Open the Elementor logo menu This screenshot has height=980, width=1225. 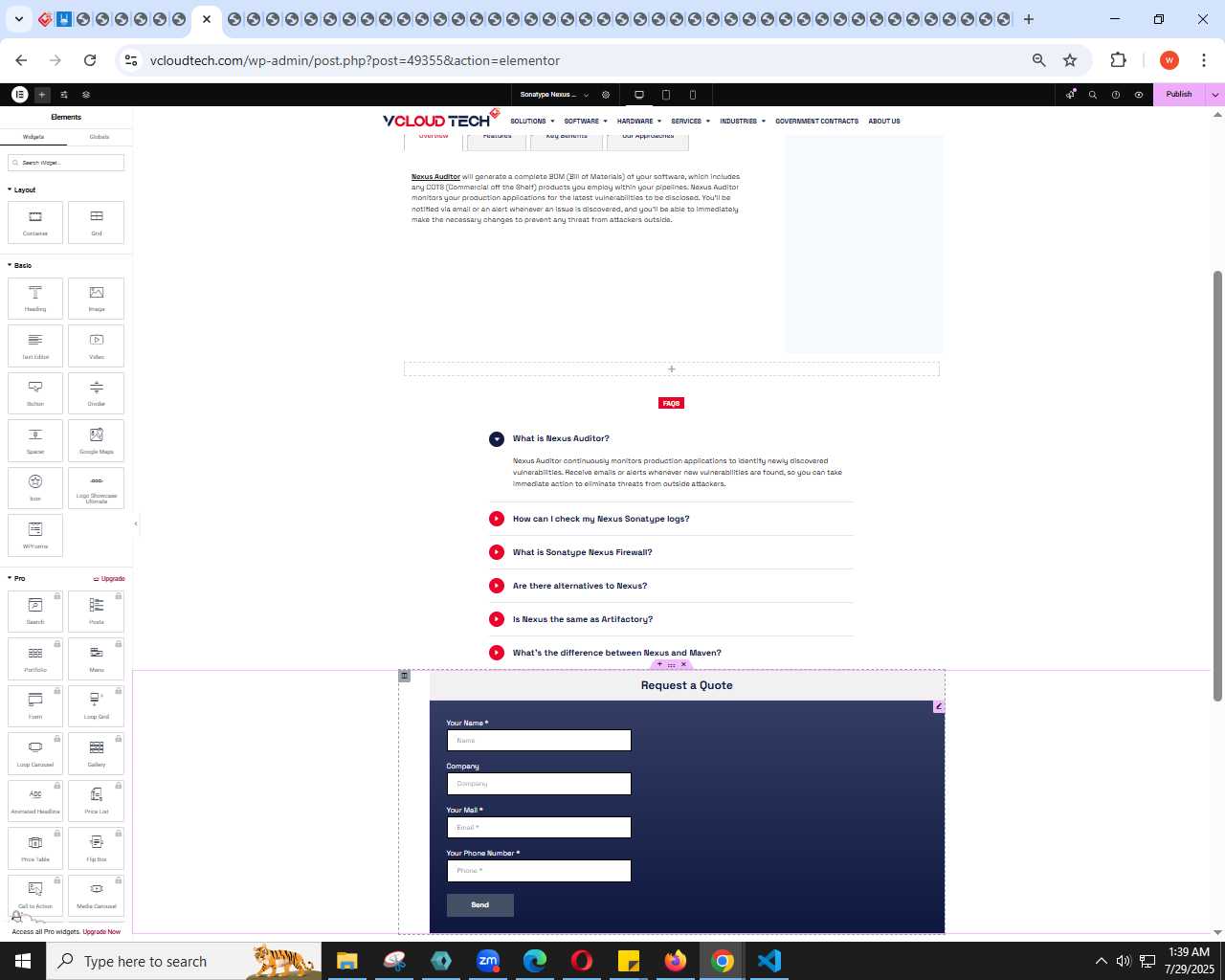(x=19, y=95)
